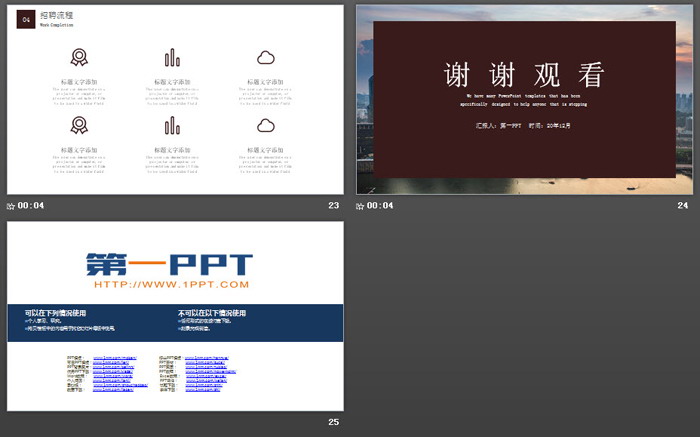Click the bottom-row cloud icon in slide 23
Viewport: 700px width, 437px height.
click(266, 125)
